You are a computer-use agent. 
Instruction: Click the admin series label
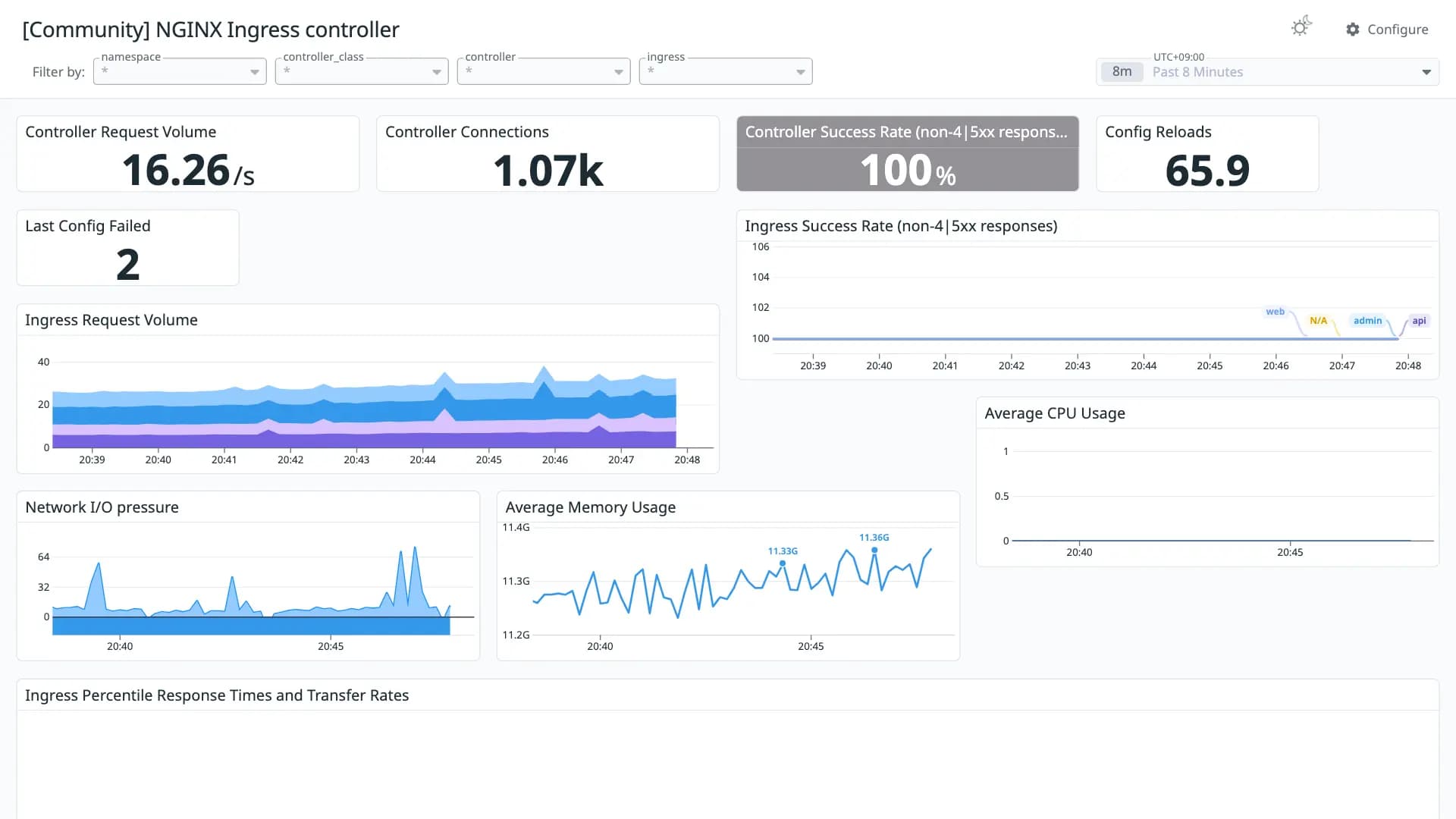point(1367,321)
